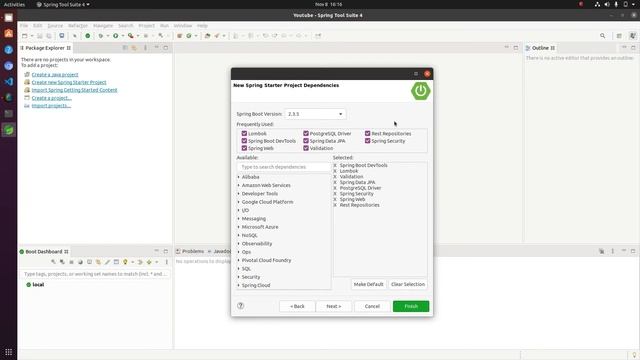Click the green Run toolbar icon
Viewport: 640px width, 360px height.
[x=116, y=36]
